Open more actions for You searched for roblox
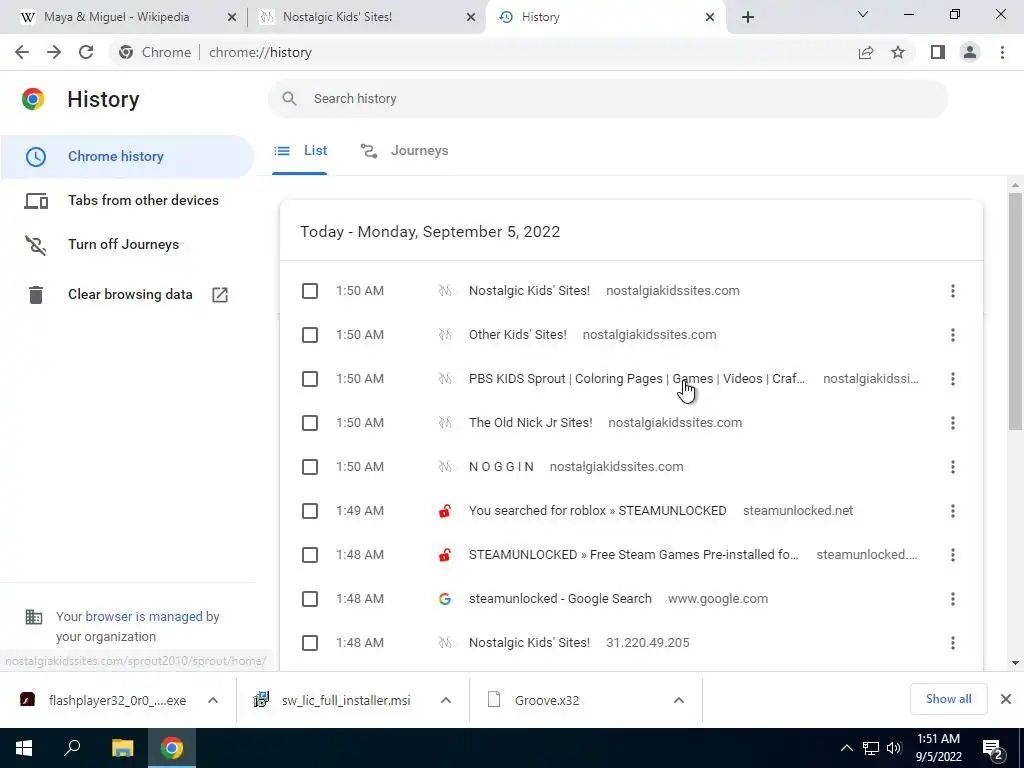Viewport: 1024px width, 768px height. click(952, 511)
